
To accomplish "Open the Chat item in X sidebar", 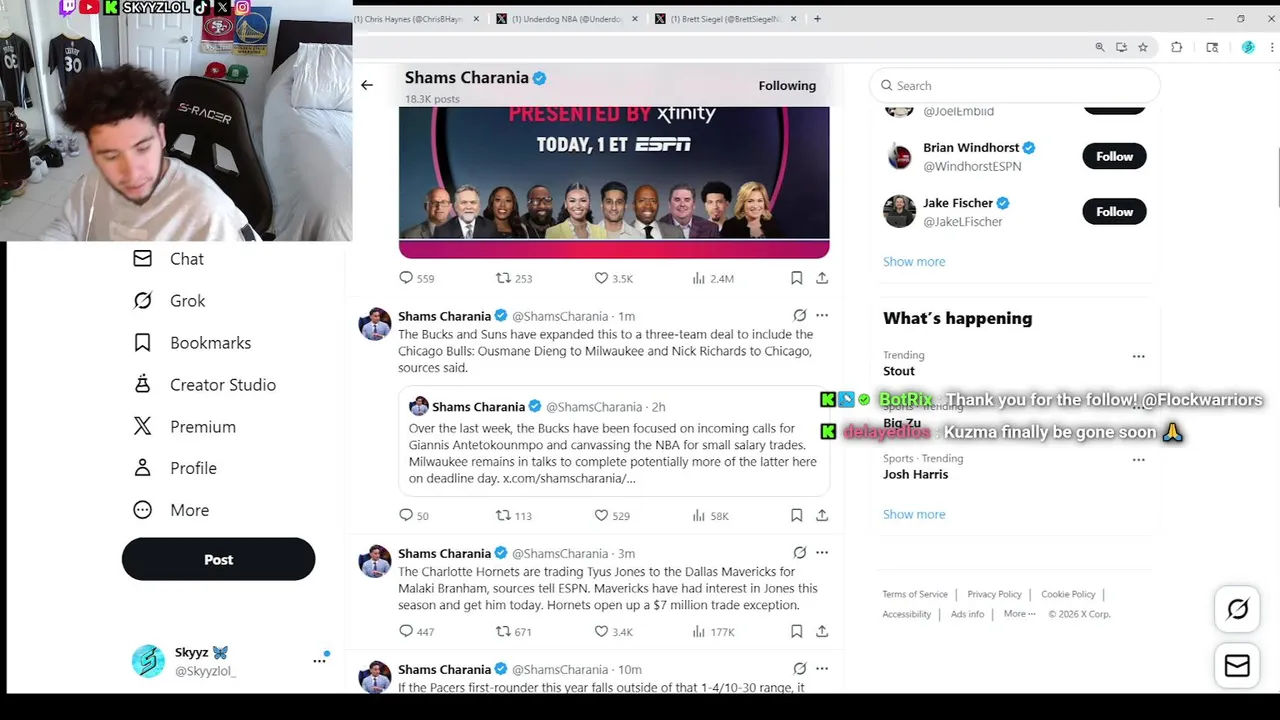I will click(x=169, y=259).
